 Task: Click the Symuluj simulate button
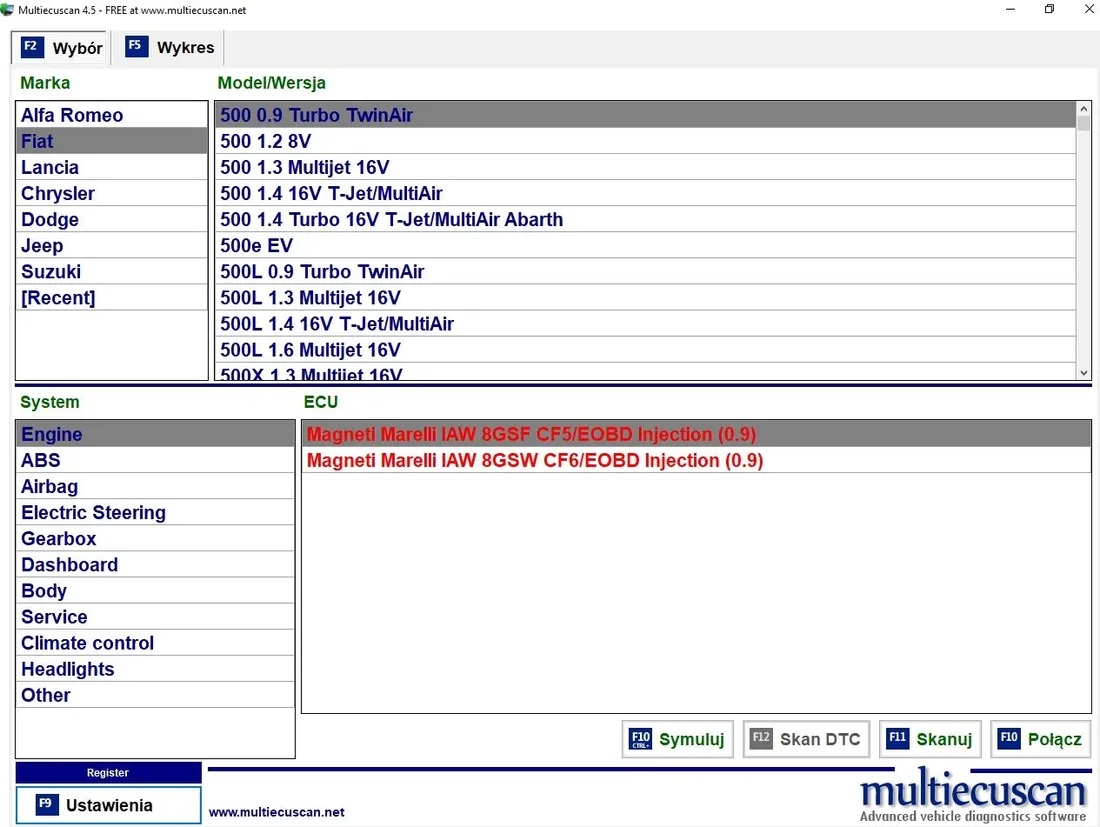677,739
